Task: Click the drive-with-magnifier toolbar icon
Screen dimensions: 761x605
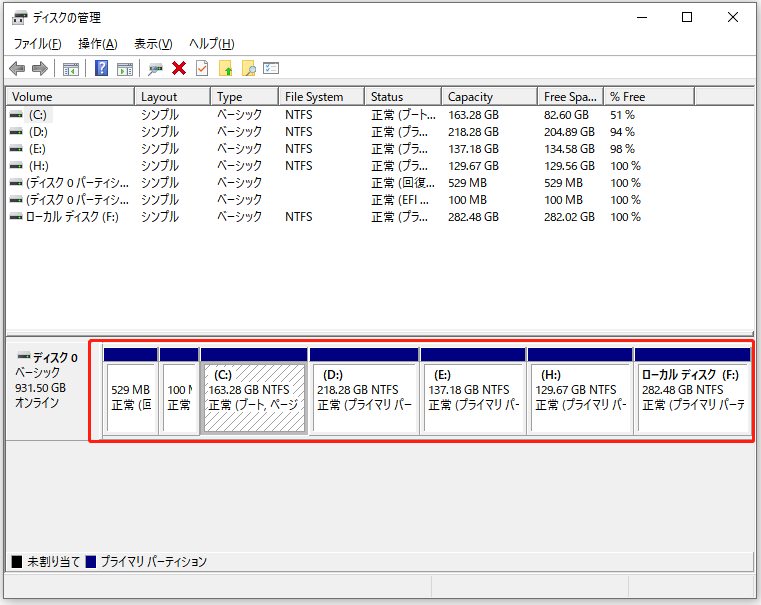Action: (155, 69)
